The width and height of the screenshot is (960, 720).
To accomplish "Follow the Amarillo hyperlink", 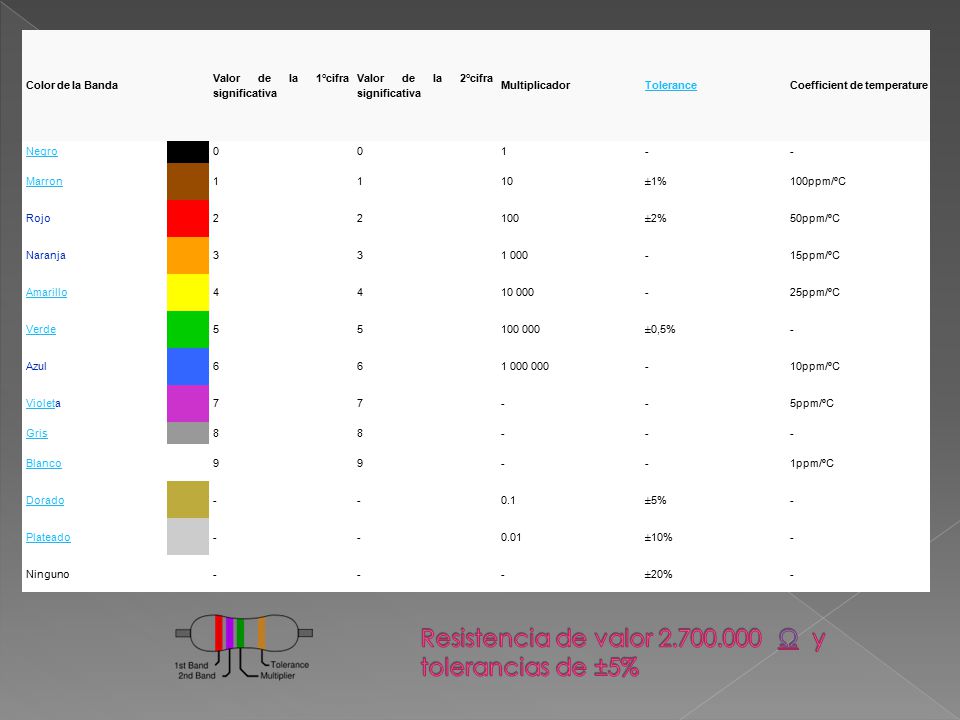I will pyautogui.click(x=47, y=292).
